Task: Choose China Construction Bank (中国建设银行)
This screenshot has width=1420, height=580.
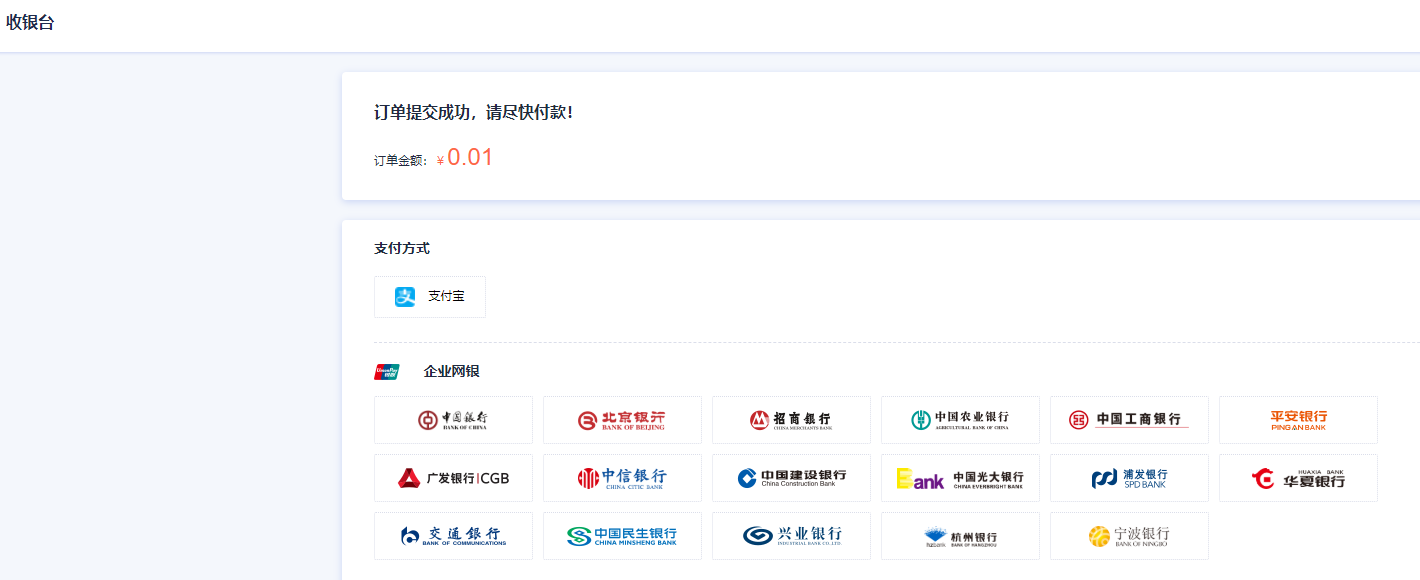Action: tap(791, 478)
